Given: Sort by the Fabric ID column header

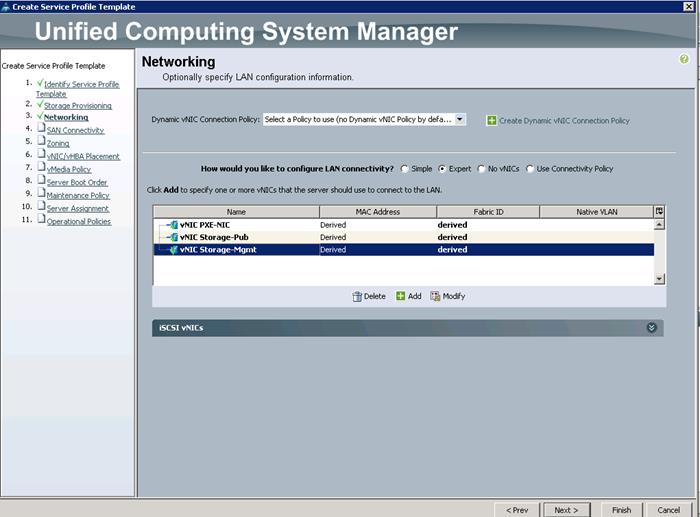Looking at the screenshot, I should tap(488, 212).
